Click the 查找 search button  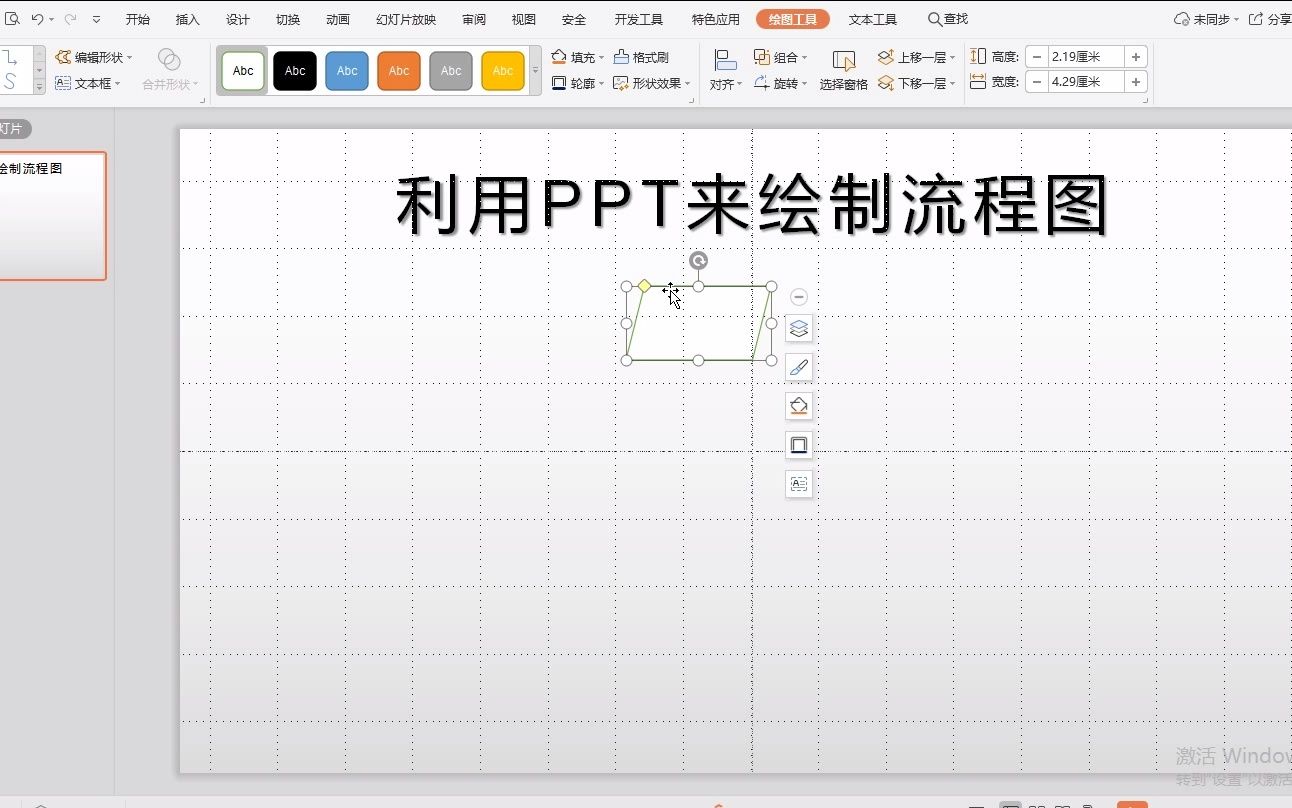point(948,19)
